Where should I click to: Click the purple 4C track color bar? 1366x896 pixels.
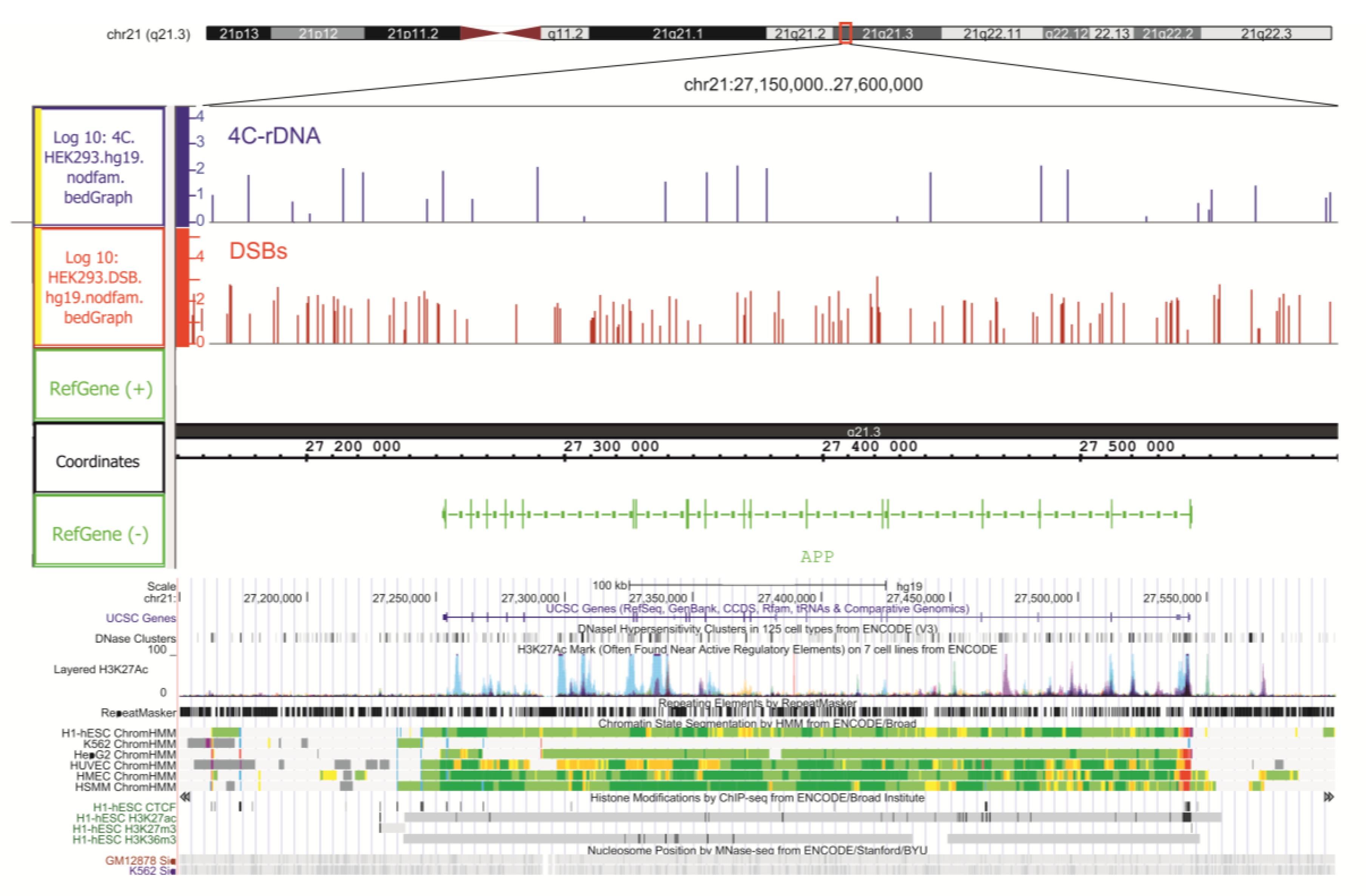(182, 166)
